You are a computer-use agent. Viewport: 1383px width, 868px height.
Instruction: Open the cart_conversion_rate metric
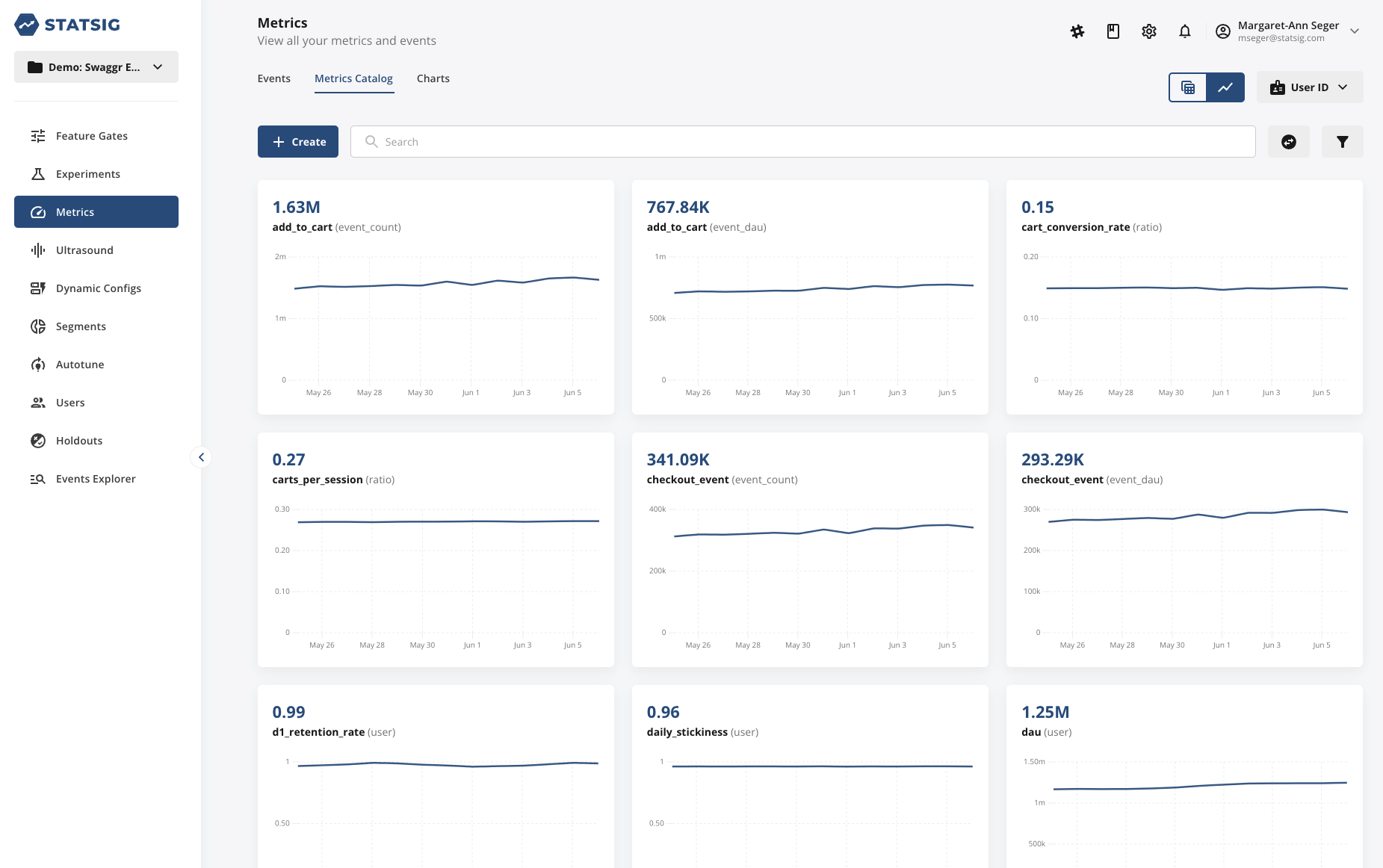1075,227
